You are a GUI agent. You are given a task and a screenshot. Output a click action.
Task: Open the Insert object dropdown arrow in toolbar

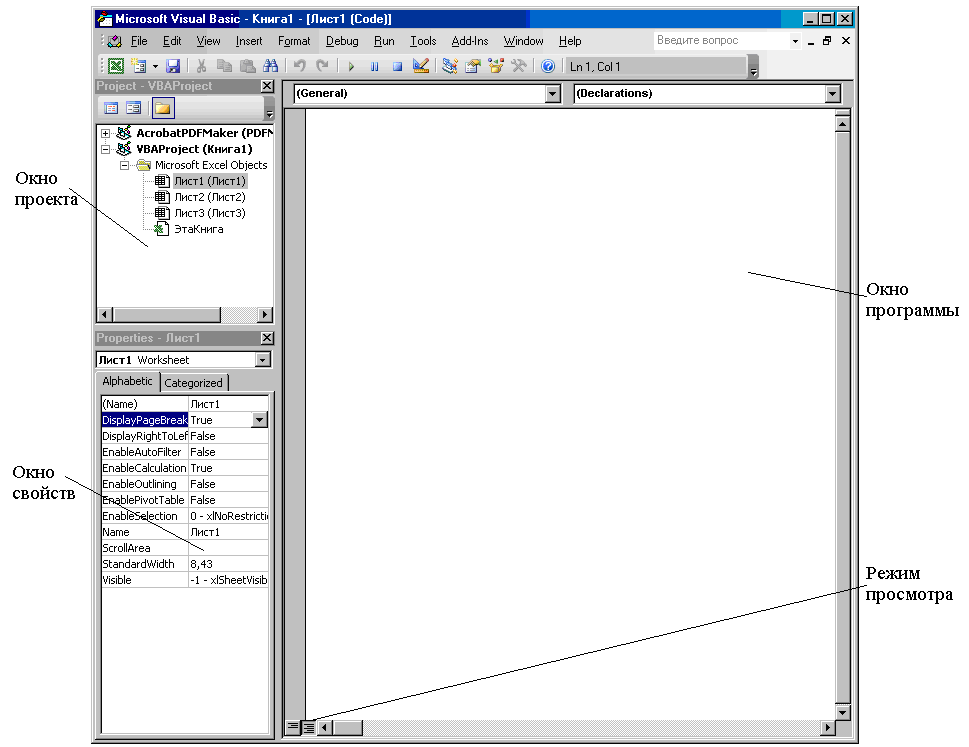(155, 66)
